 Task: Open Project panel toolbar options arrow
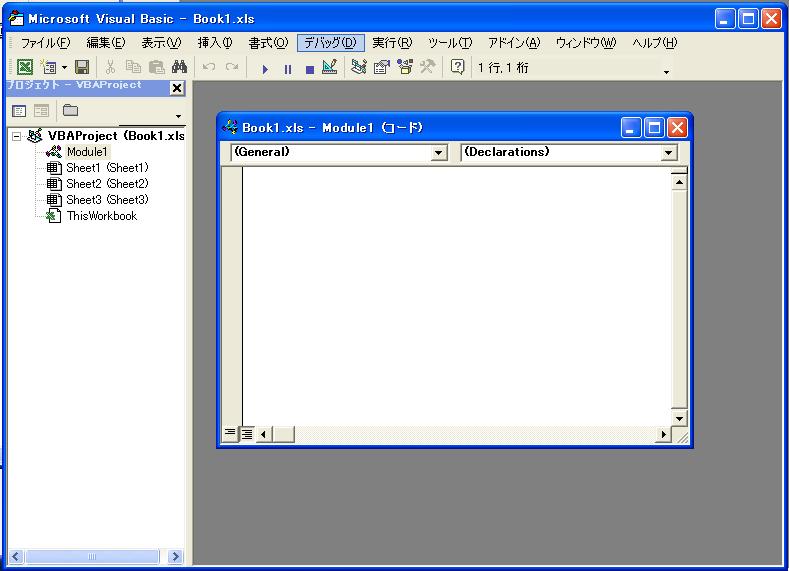[x=178, y=116]
